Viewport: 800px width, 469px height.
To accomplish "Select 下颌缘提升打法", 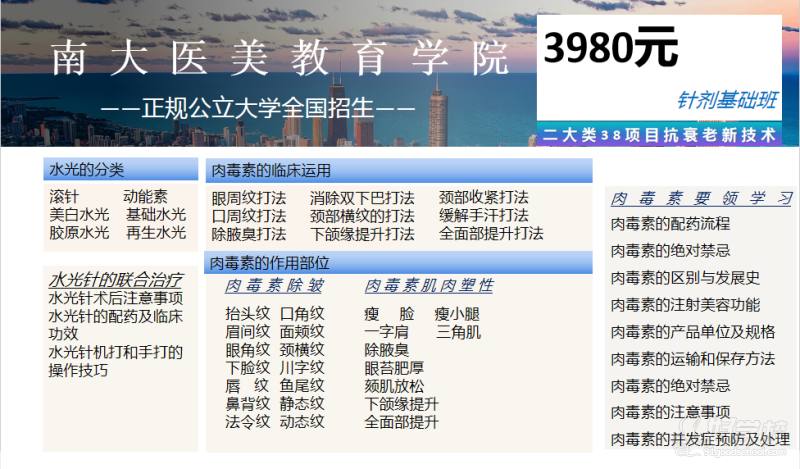I will [362, 234].
